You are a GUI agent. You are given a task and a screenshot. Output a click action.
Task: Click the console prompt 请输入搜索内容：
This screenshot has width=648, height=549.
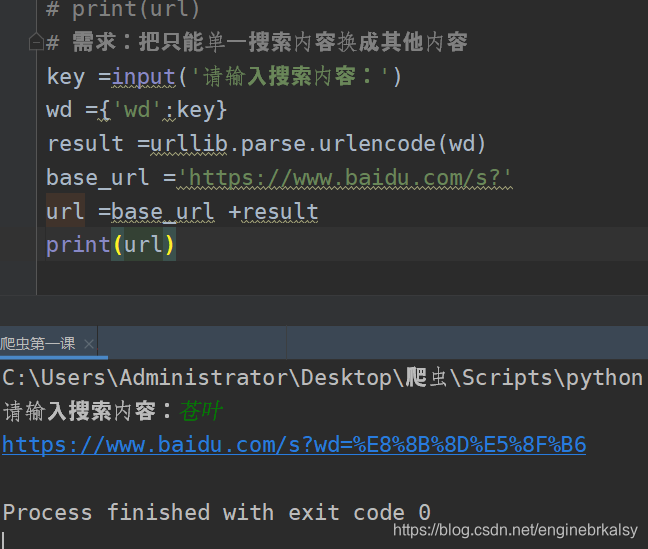[x=88, y=411]
